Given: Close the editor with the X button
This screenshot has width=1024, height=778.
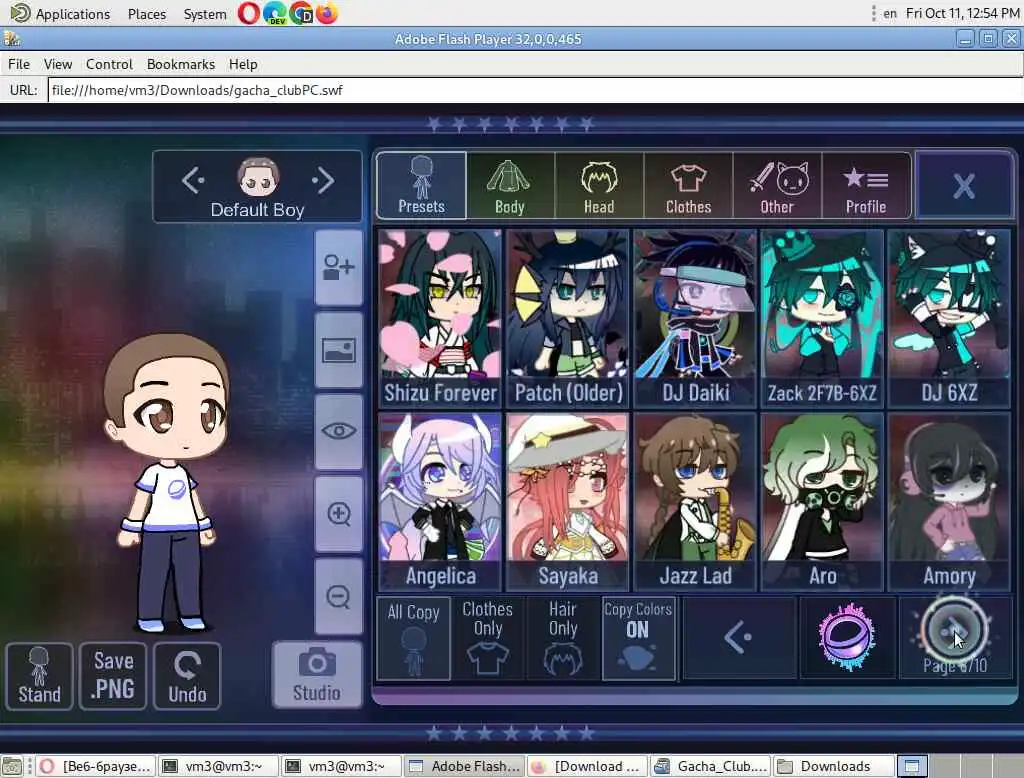Looking at the screenshot, I should (x=964, y=186).
